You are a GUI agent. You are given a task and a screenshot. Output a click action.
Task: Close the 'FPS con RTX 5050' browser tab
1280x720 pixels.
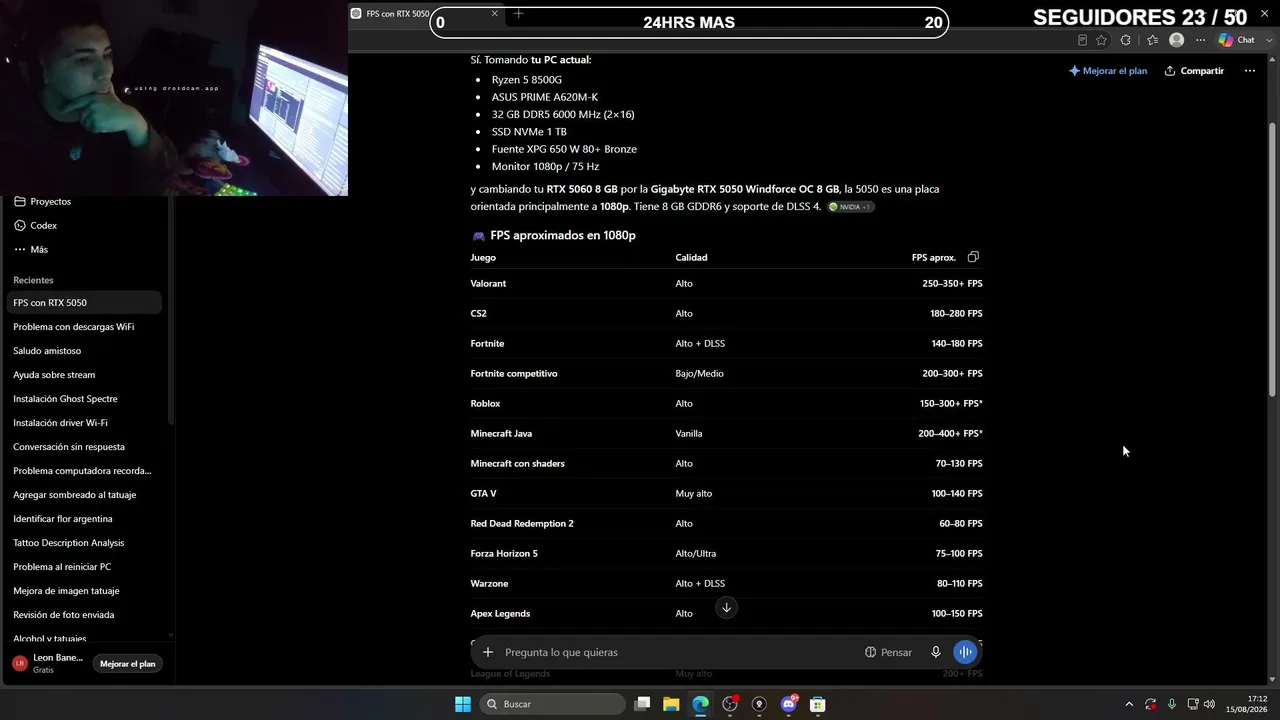pyautogui.click(x=494, y=14)
